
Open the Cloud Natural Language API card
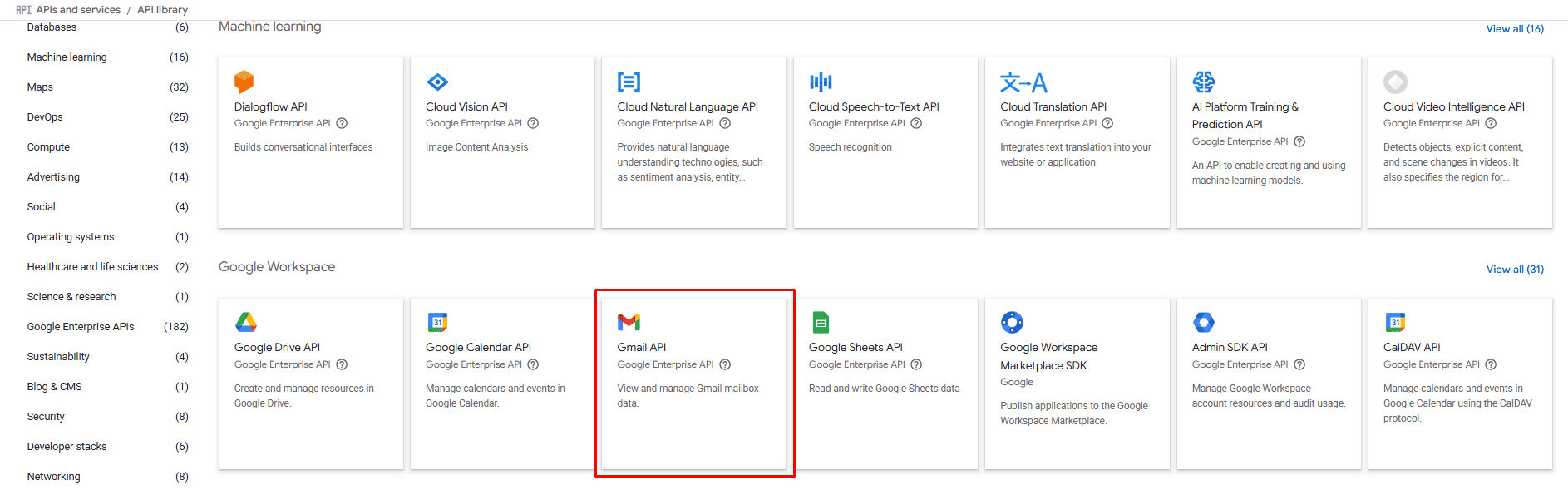pos(688,107)
